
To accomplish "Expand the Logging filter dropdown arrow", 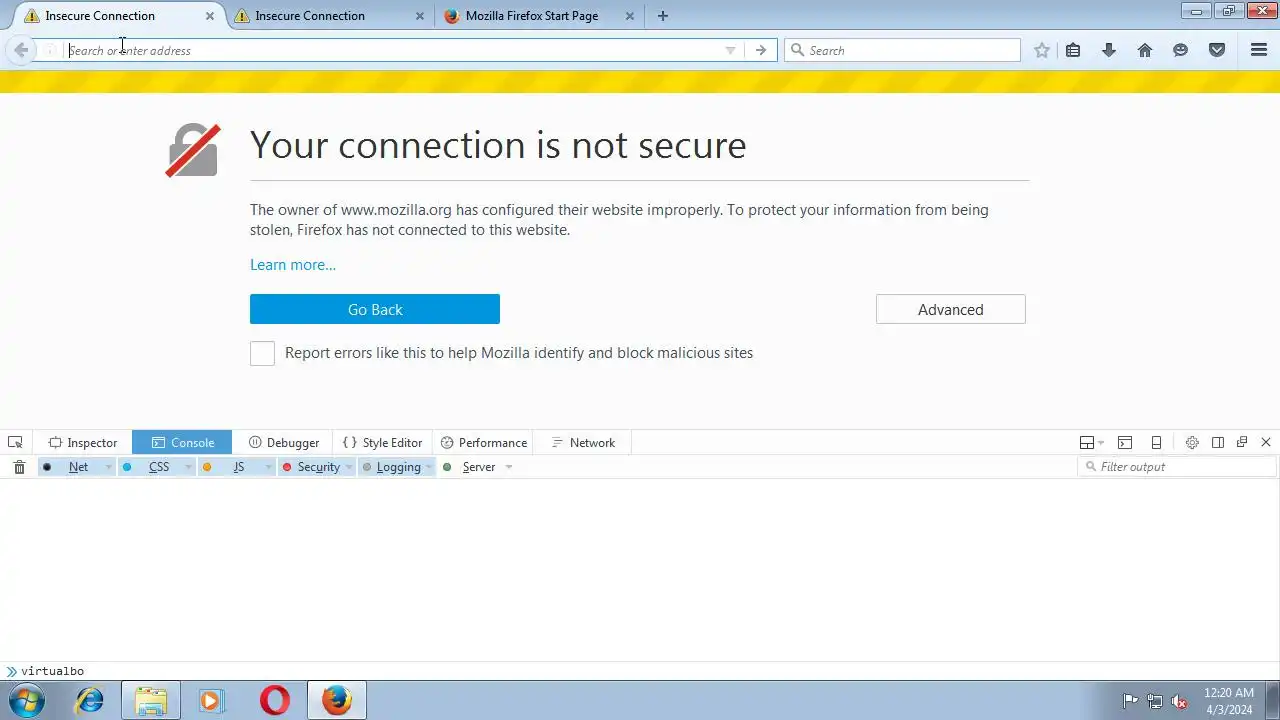I will [429, 467].
